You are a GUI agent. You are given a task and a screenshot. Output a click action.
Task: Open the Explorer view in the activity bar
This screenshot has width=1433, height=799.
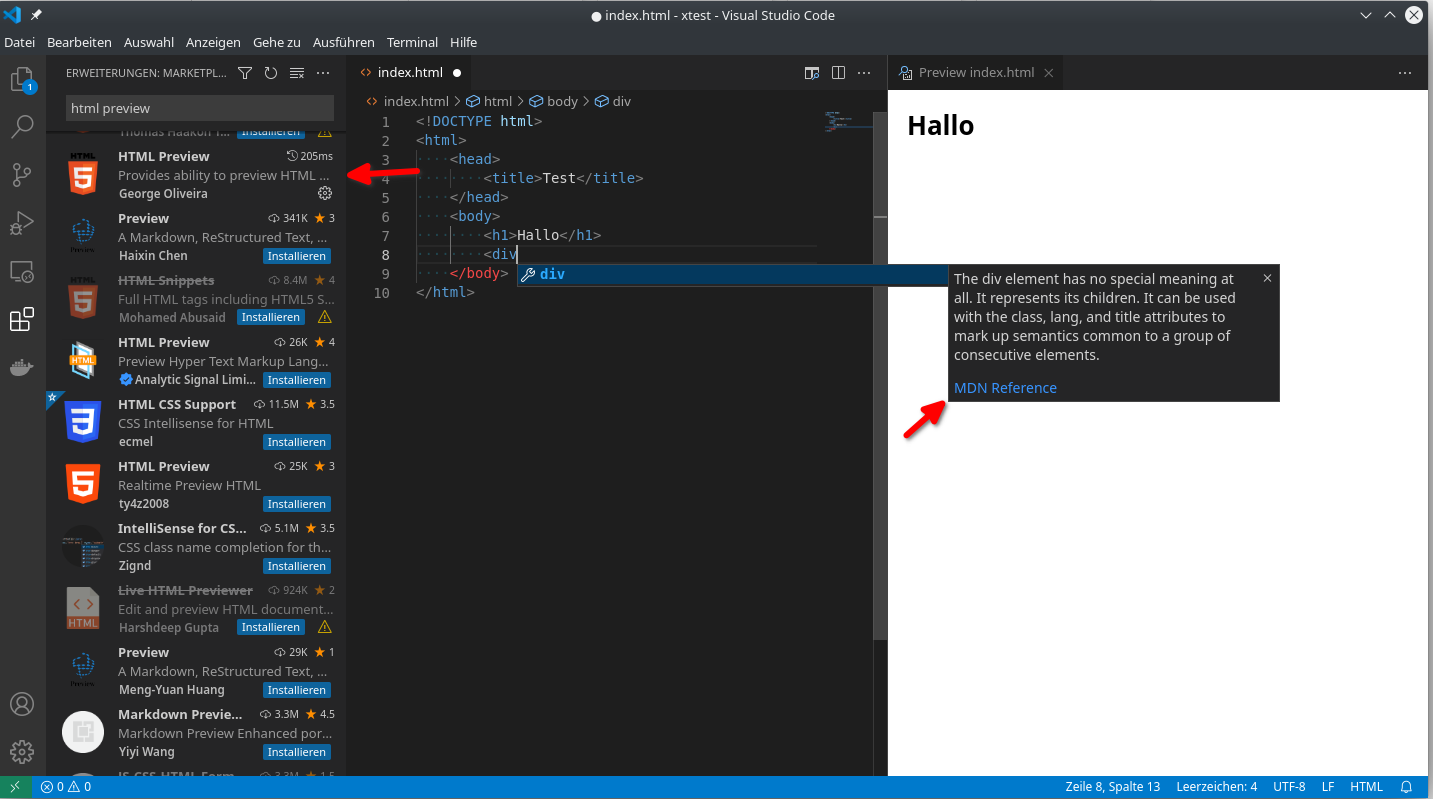click(x=22, y=79)
